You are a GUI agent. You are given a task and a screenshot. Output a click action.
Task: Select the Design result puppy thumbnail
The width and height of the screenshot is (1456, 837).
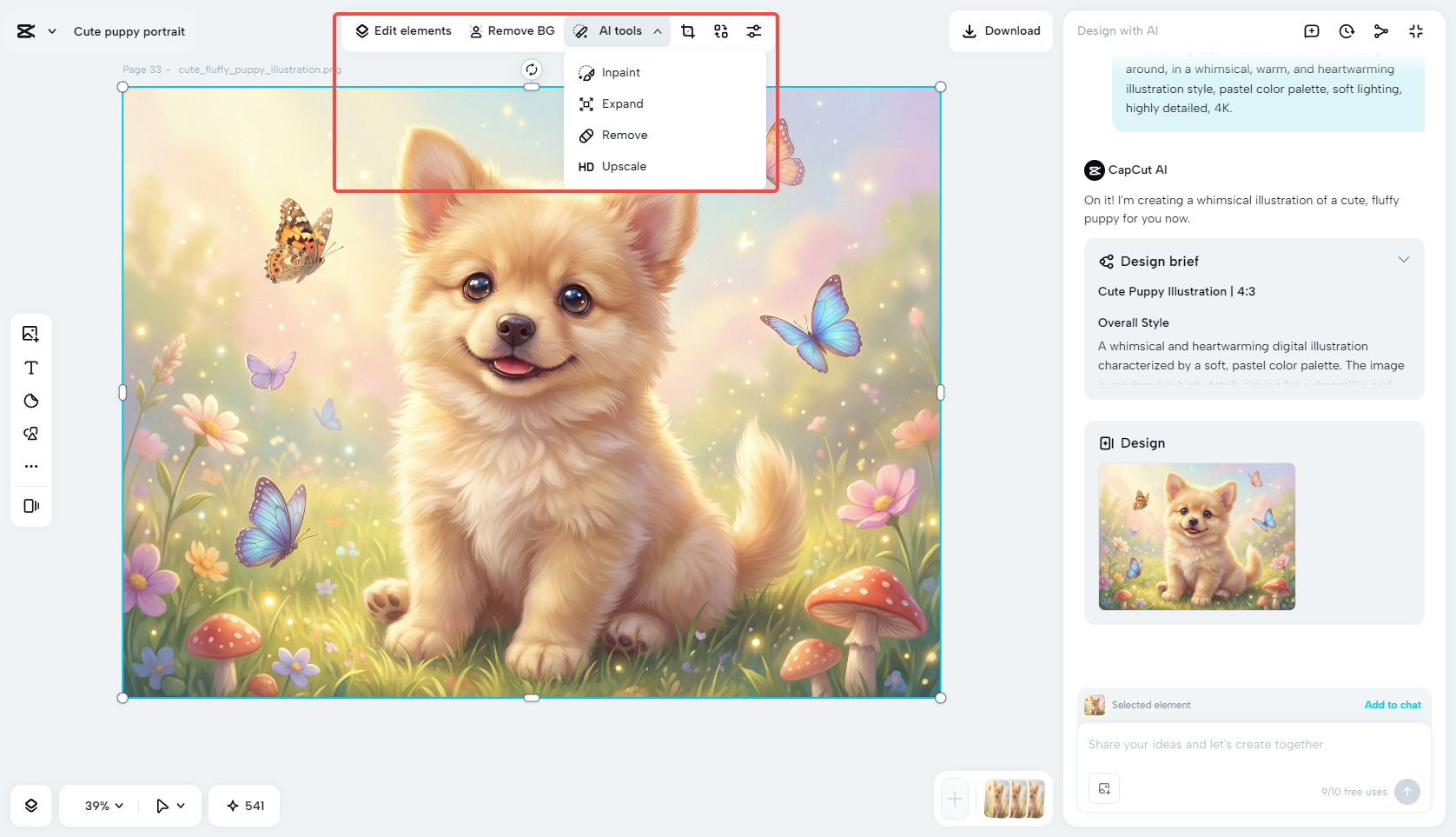[1196, 536]
